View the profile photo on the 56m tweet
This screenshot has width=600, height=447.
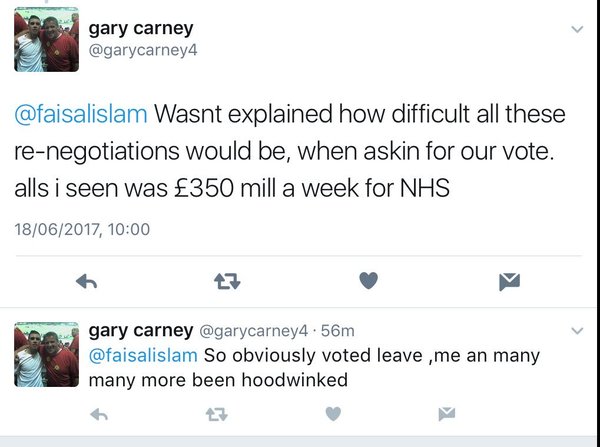click(x=46, y=354)
